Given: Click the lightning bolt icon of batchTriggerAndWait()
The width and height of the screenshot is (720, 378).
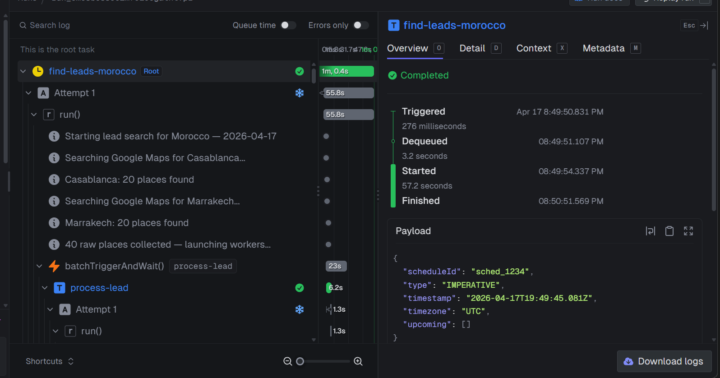Looking at the screenshot, I should [54, 266].
